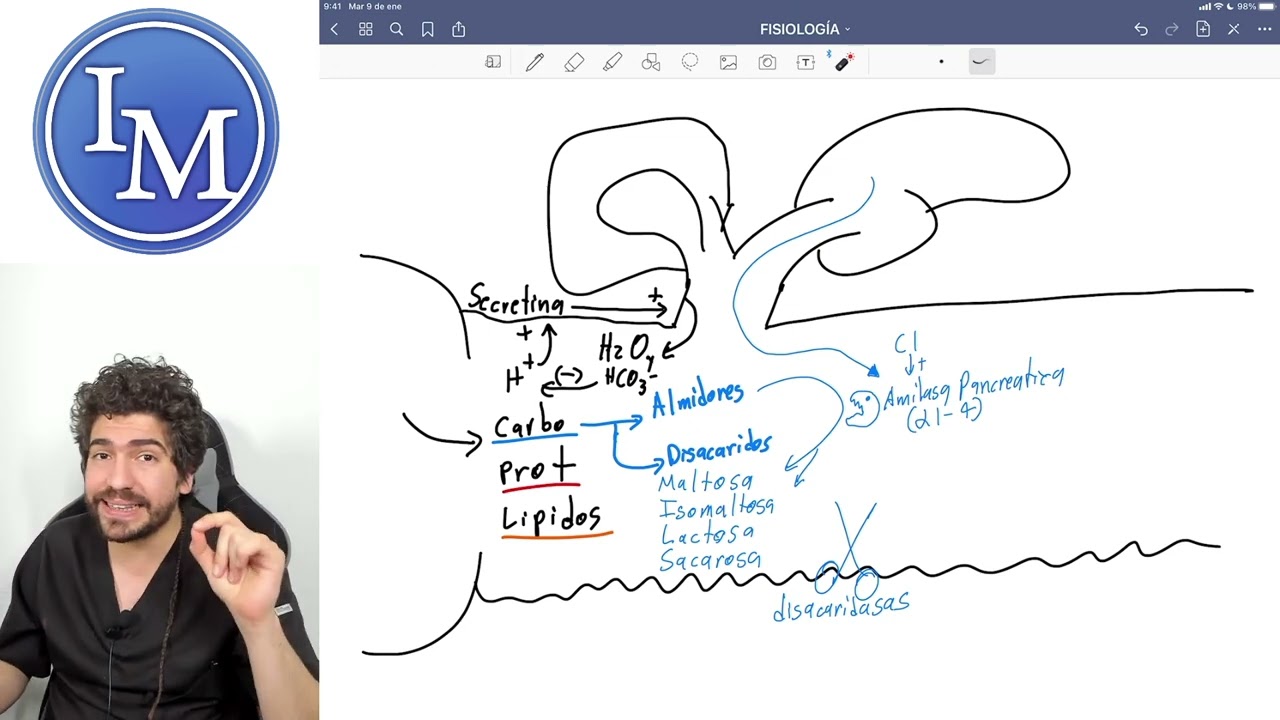This screenshot has width=1280, height=720.
Task: Select the Shapes tool
Action: (x=651, y=62)
